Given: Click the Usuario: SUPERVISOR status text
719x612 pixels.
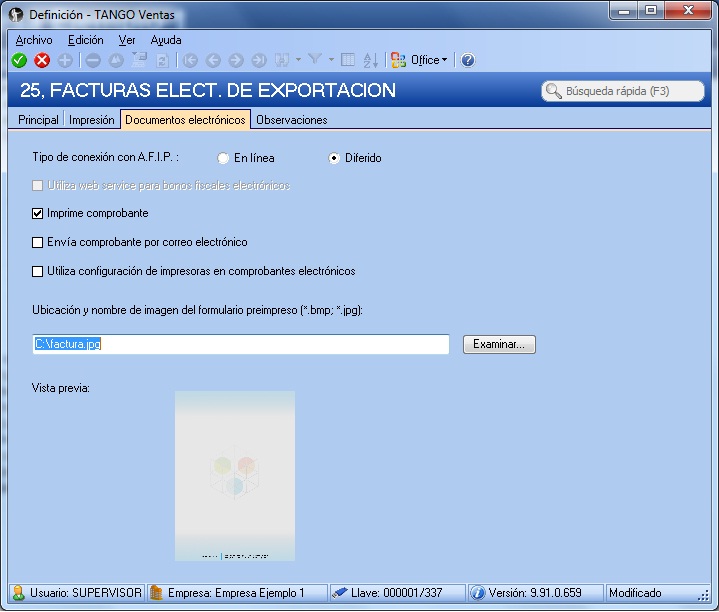Looking at the screenshot, I should (x=86, y=593).
